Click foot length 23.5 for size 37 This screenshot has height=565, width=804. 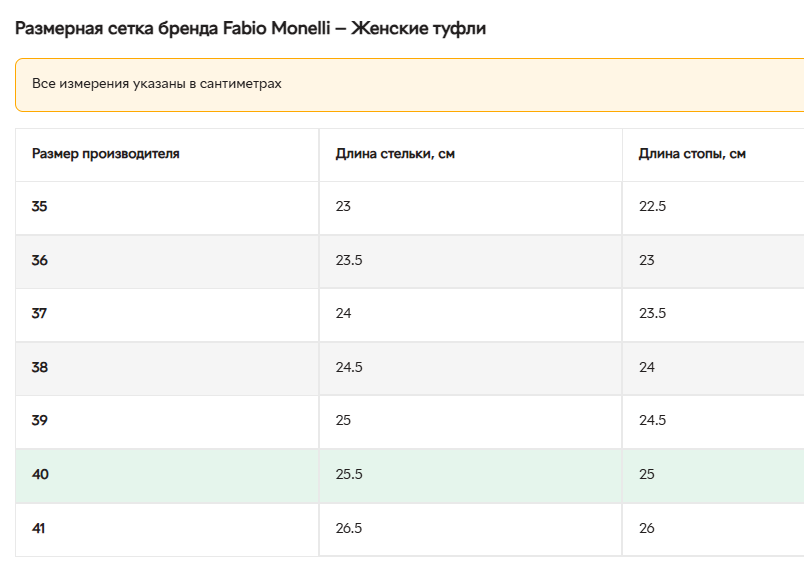coord(652,314)
